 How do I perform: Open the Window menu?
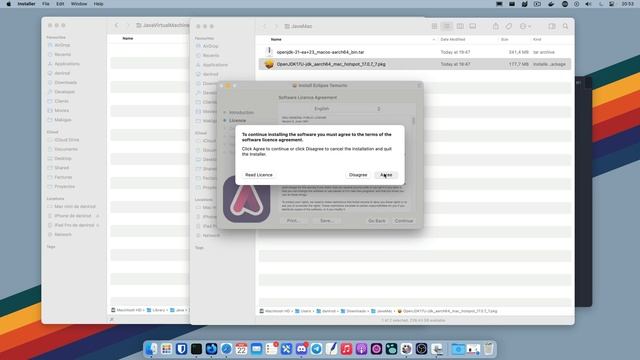pyautogui.click(x=79, y=4)
